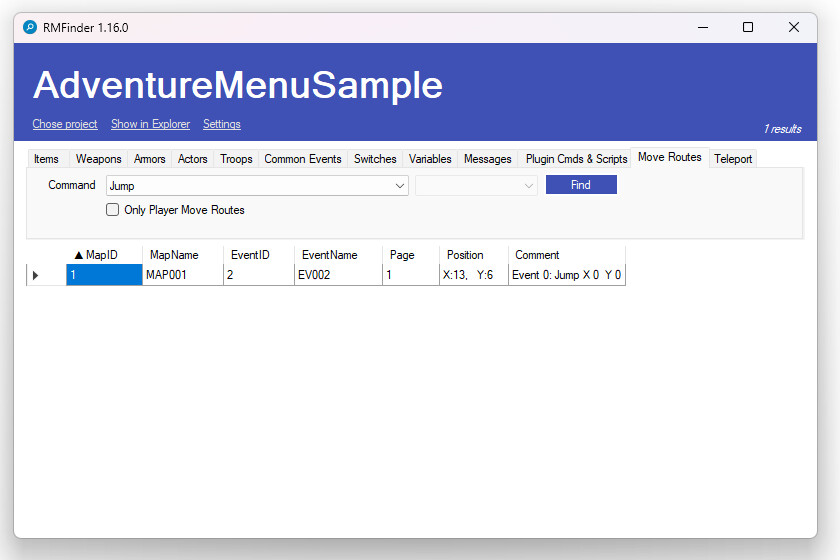
Task: Open the Settings link
Action: coord(221,124)
